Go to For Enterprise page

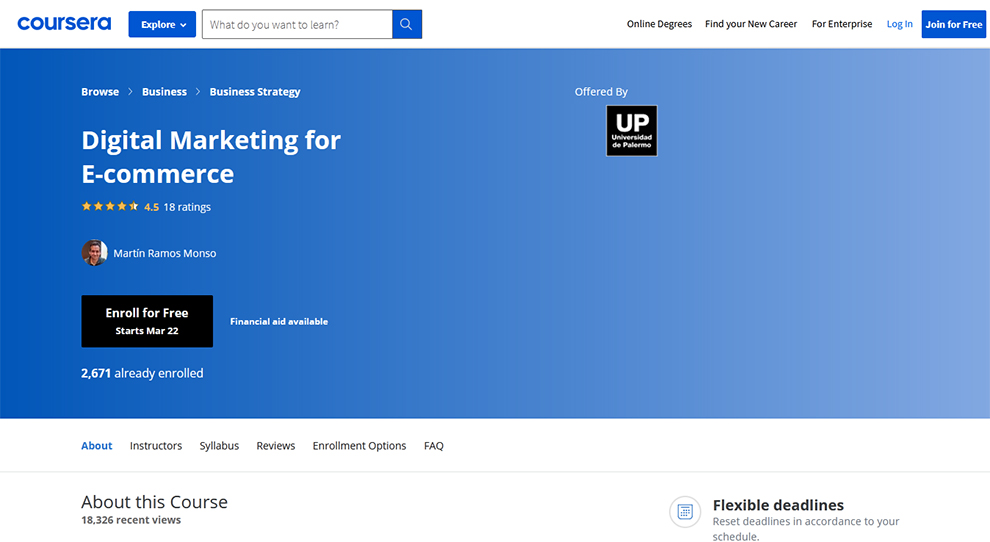[842, 24]
